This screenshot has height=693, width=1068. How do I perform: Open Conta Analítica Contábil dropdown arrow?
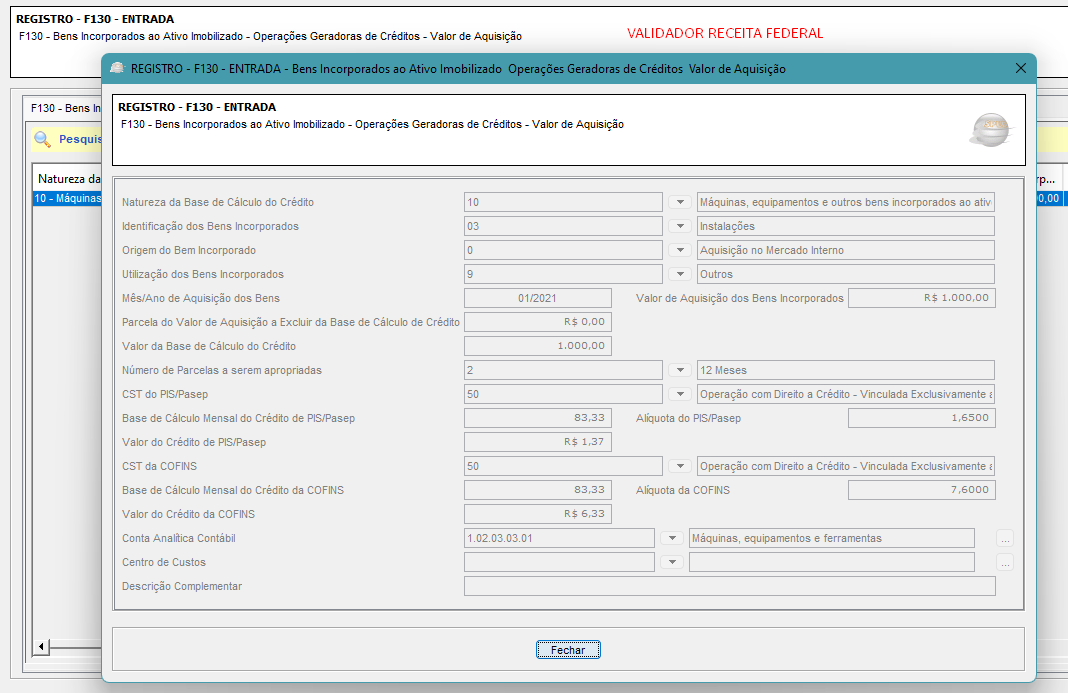[x=672, y=538]
